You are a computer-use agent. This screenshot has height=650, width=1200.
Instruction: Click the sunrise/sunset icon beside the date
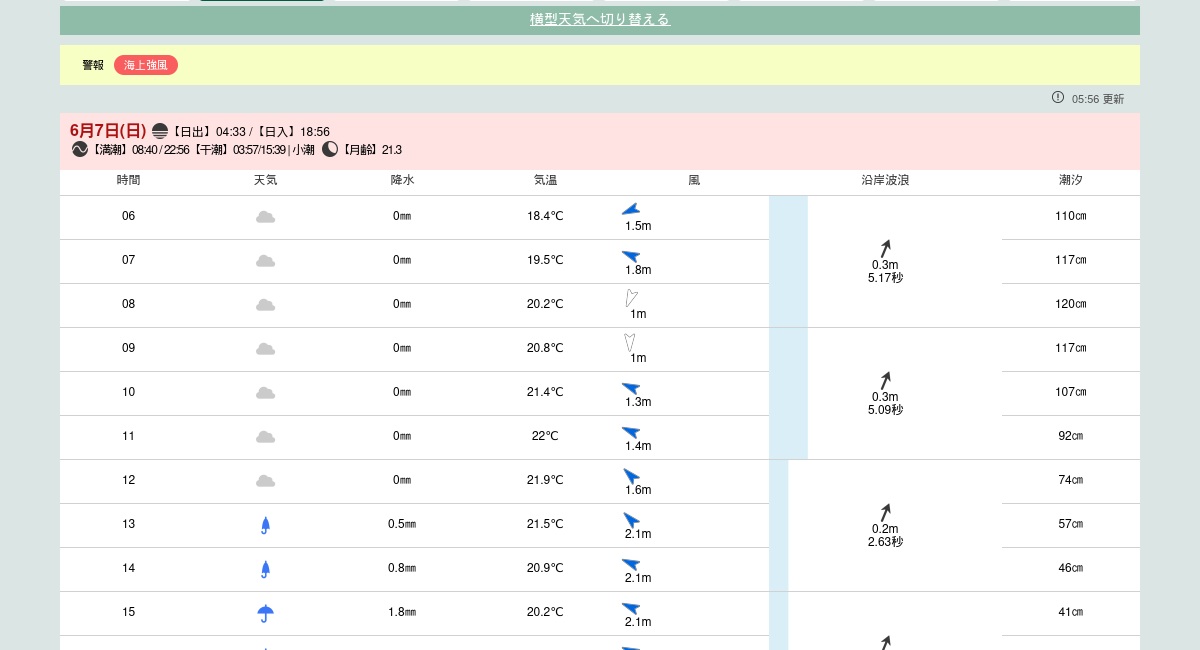(x=160, y=131)
